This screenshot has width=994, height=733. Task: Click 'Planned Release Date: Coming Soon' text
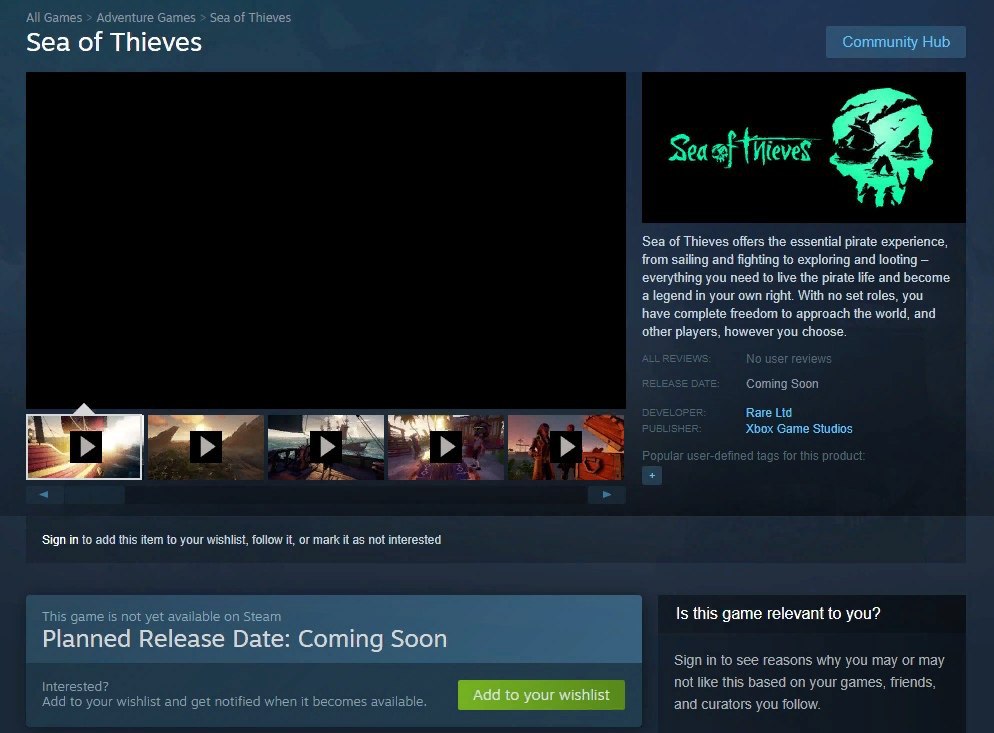(x=245, y=639)
